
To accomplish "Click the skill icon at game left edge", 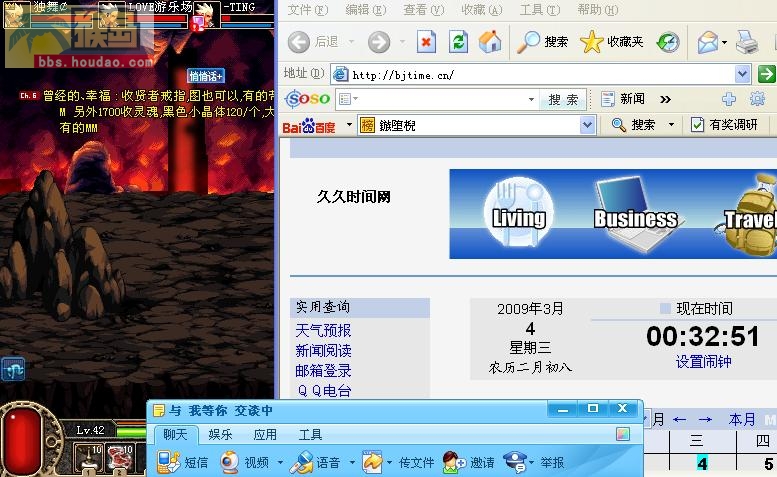I will [x=13, y=370].
